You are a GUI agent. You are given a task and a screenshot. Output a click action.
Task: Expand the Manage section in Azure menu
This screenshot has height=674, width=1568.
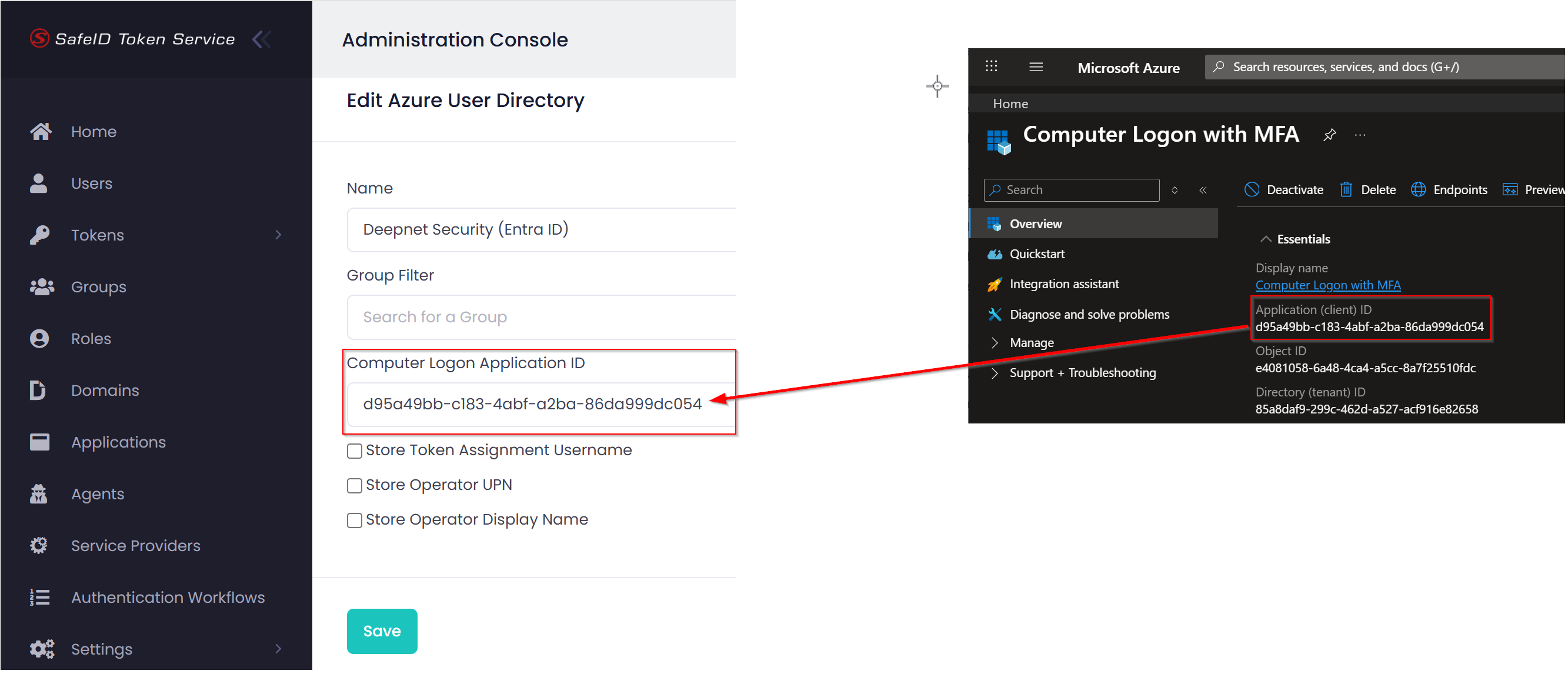995,343
